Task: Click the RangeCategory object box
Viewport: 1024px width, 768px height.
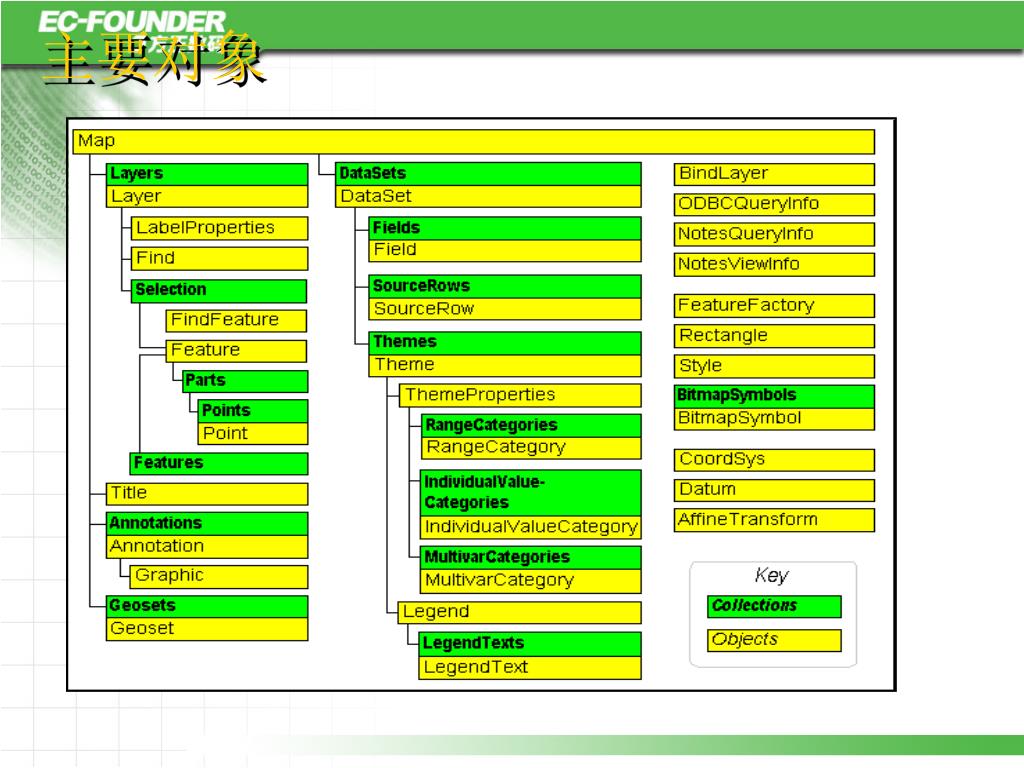Action: [x=531, y=448]
